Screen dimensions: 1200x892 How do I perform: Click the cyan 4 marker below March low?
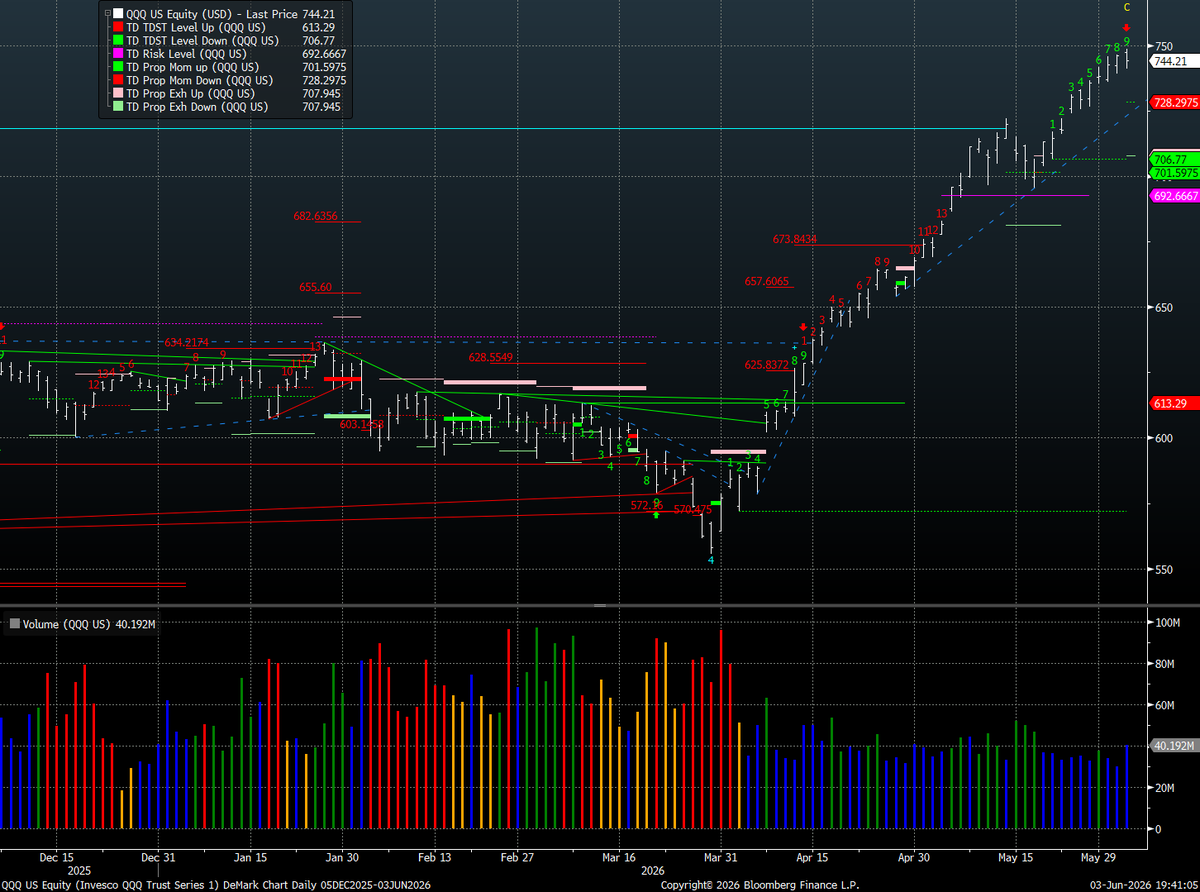tap(711, 560)
